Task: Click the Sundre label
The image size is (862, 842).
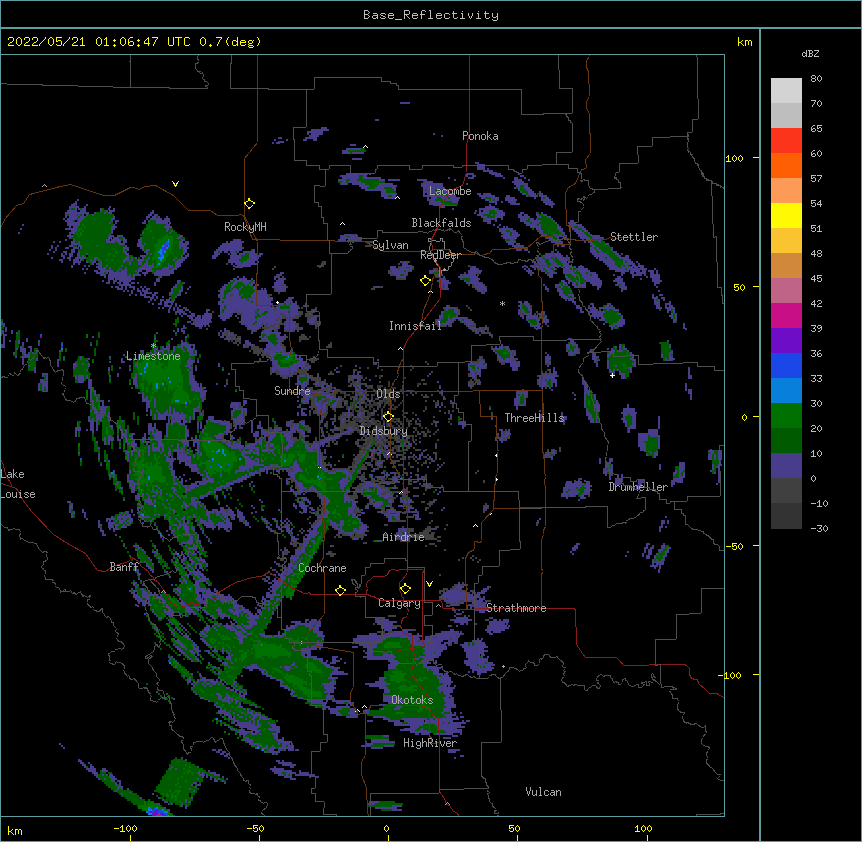Action: (x=292, y=391)
